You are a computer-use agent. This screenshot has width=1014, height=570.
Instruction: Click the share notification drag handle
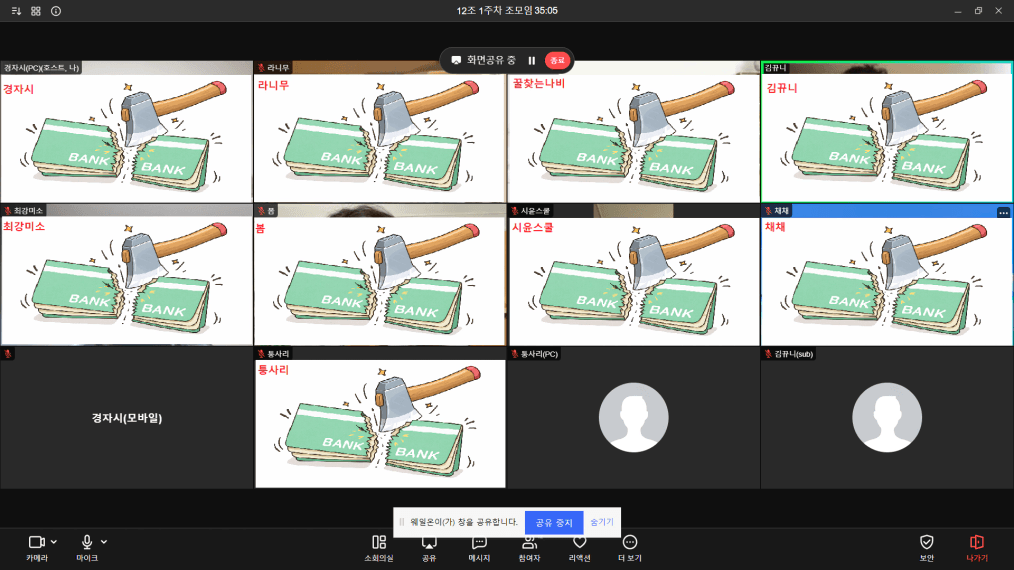(402, 522)
